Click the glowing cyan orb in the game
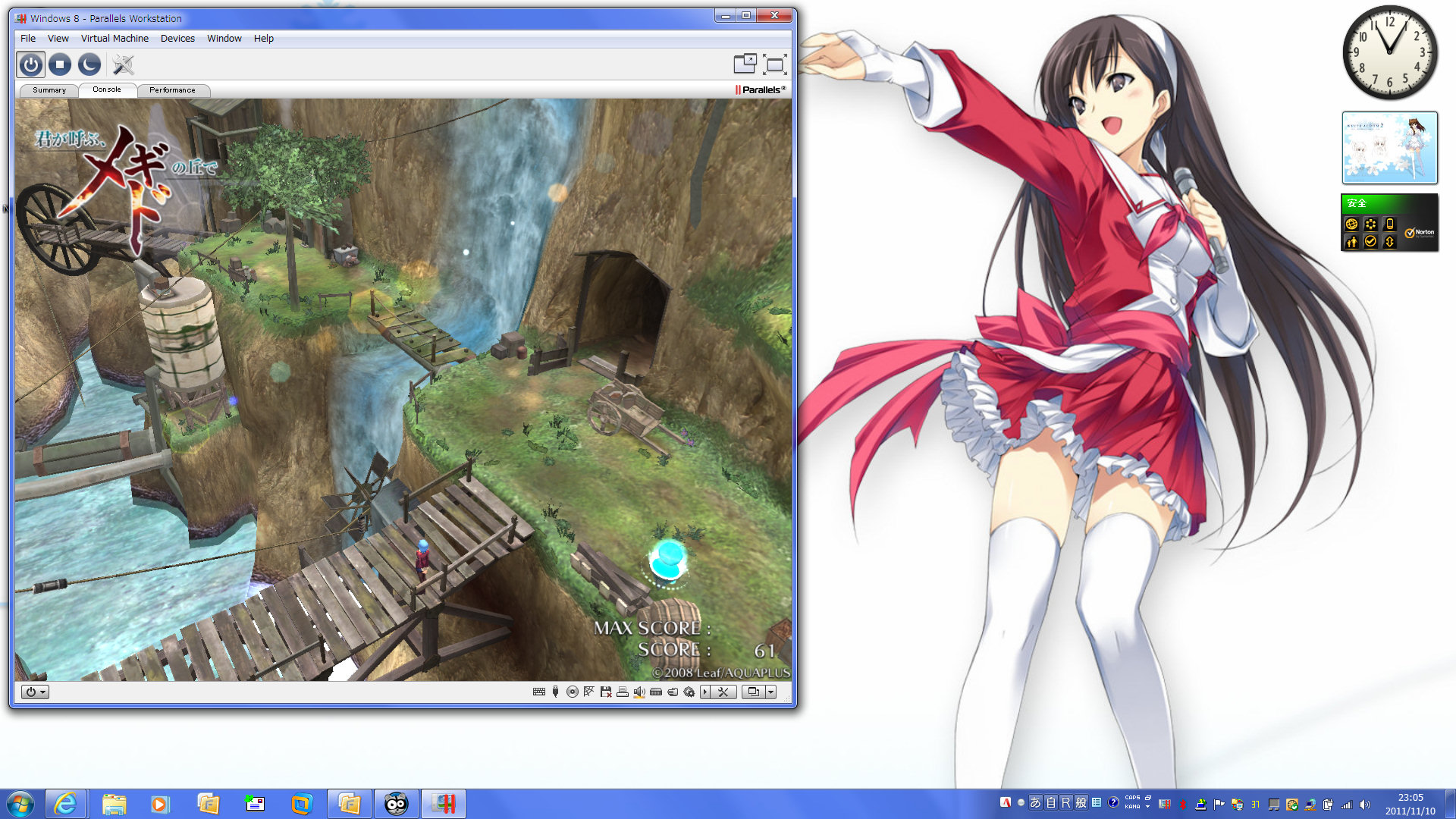This screenshot has height=819, width=1456. [668, 560]
